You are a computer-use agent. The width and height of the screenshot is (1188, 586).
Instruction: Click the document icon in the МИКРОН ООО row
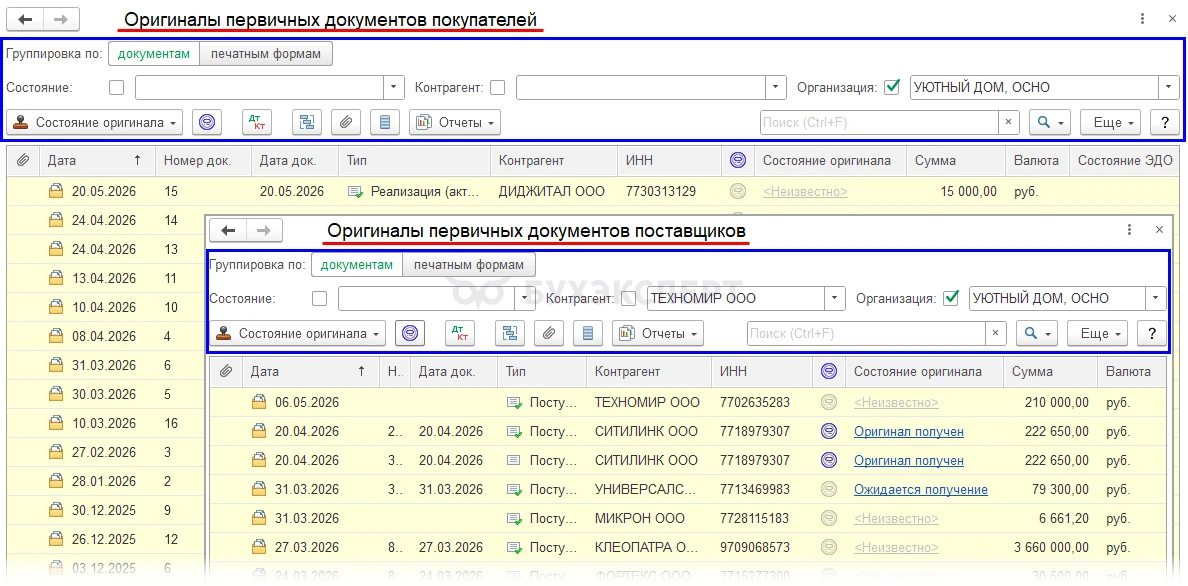pos(514,519)
